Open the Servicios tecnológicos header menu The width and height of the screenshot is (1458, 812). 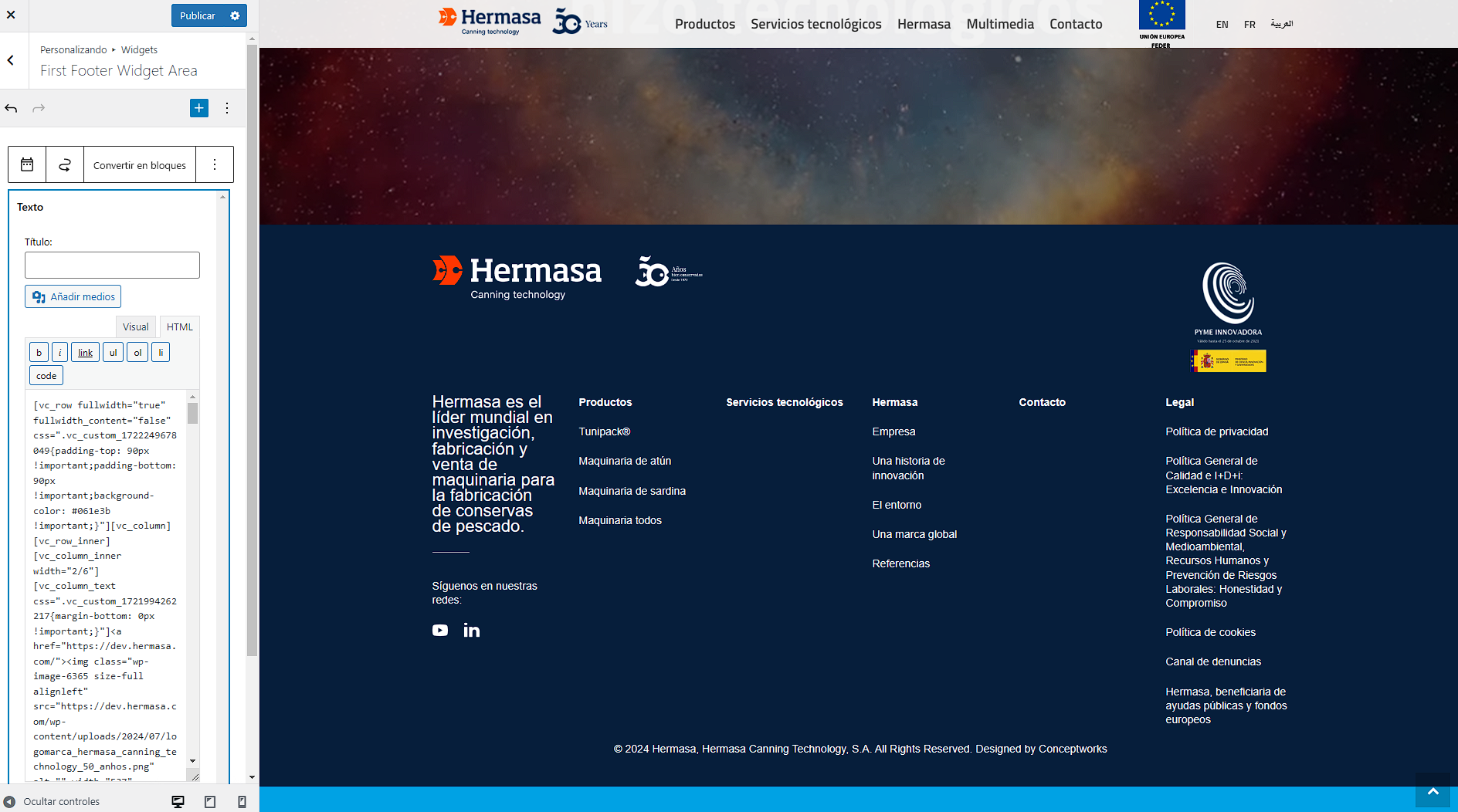816,24
